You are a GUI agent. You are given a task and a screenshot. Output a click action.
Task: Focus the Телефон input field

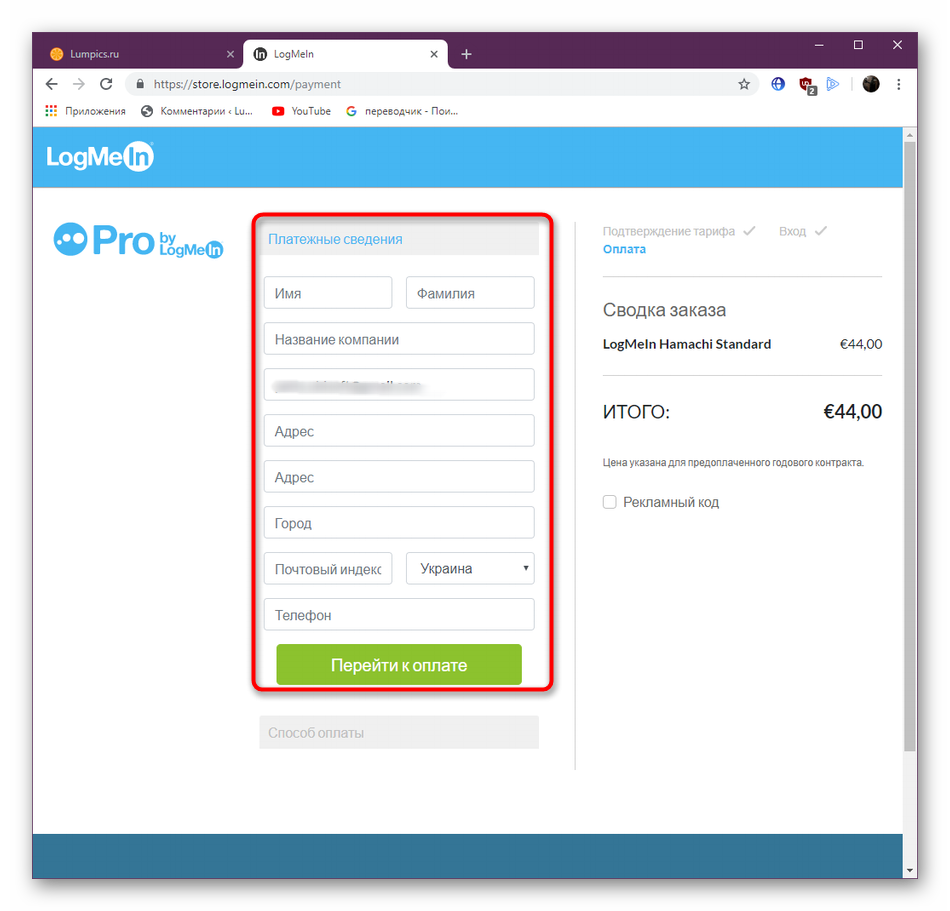point(399,615)
